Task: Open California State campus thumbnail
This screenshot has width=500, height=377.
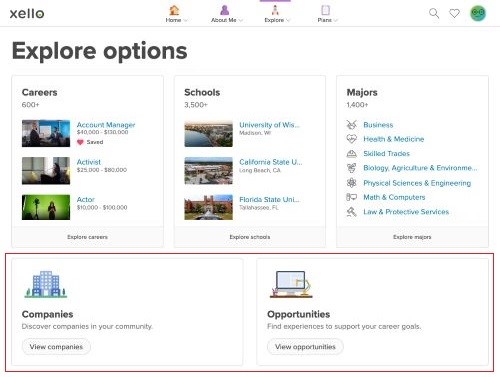Action: point(209,171)
